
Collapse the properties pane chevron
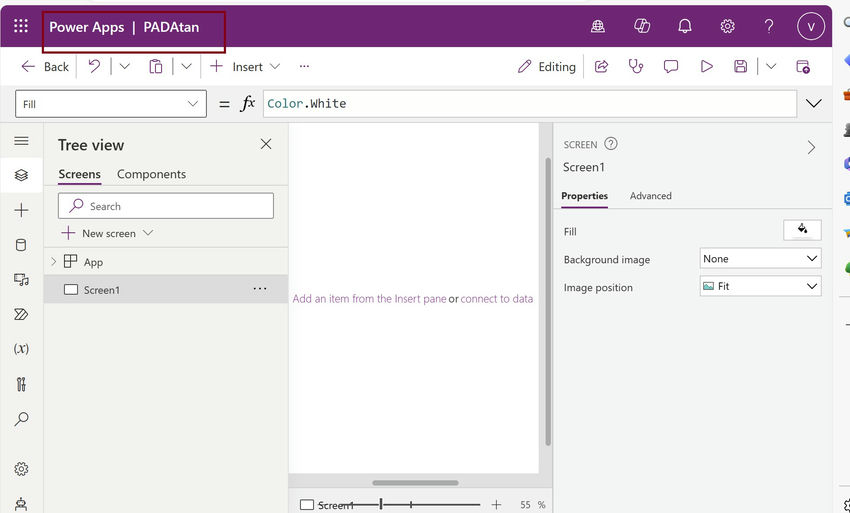click(x=811, y=147)
